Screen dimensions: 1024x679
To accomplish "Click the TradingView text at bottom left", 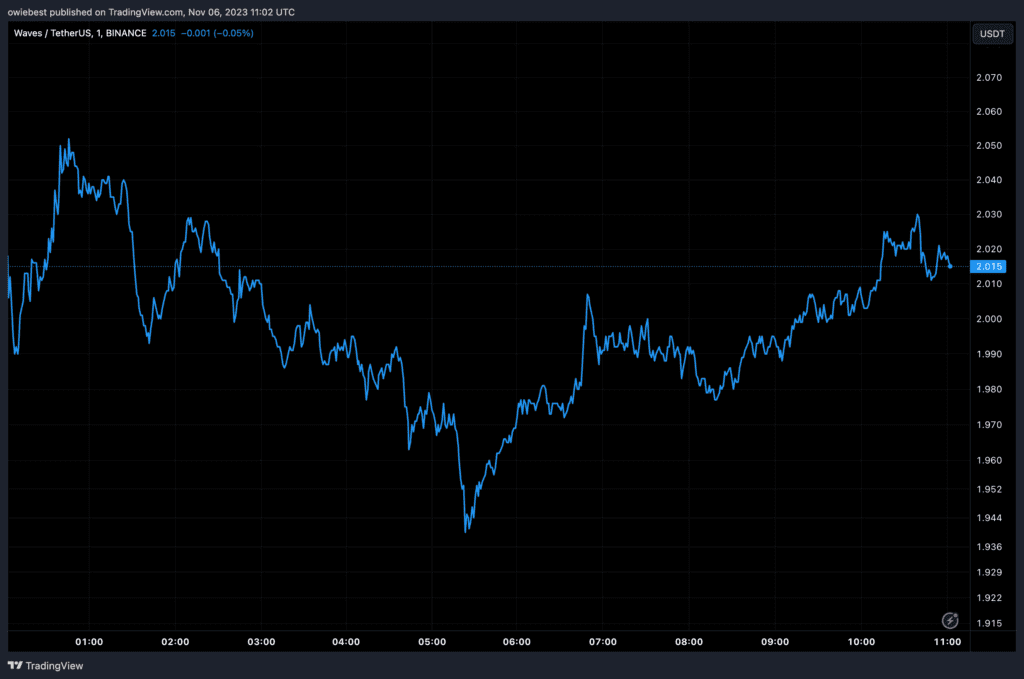I will [54, 665].
